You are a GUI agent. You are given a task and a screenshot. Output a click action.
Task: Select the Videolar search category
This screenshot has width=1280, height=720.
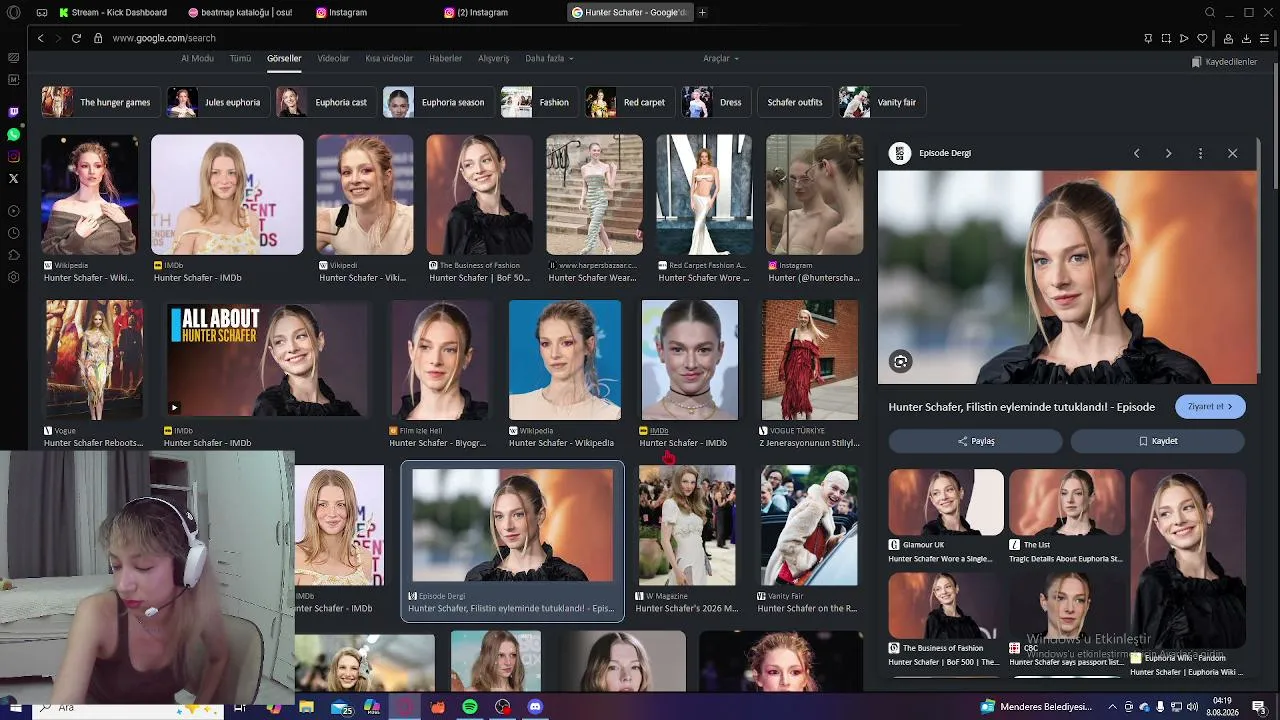(333, 59)
